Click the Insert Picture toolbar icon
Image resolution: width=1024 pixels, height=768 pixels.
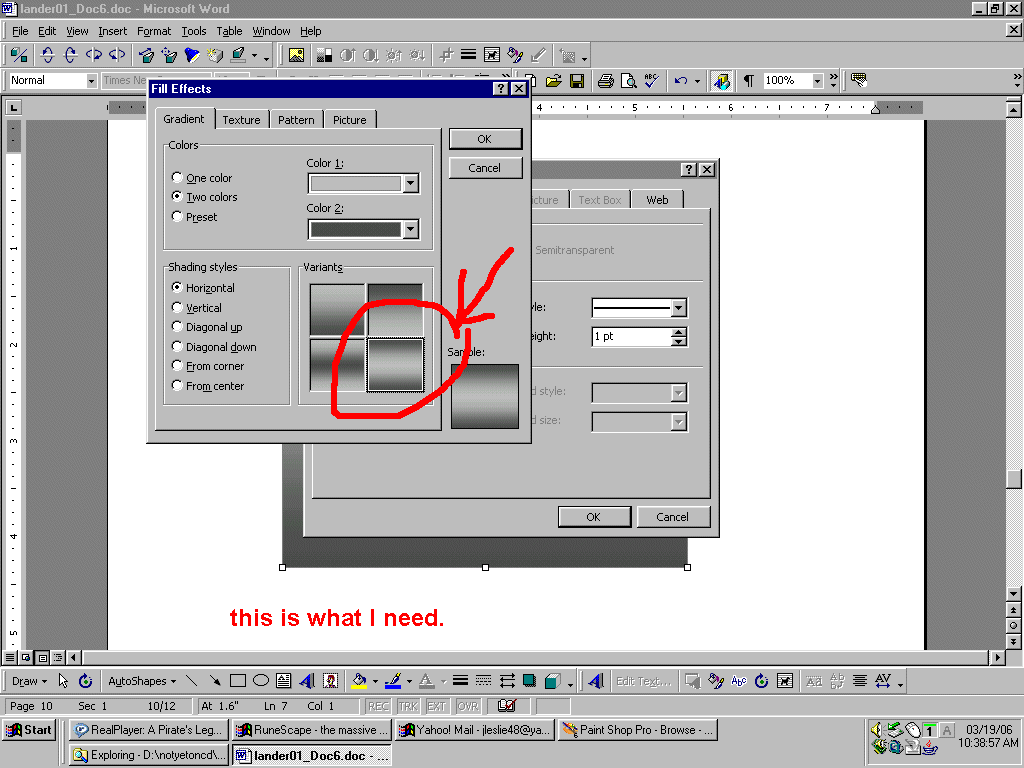(296, 56)
